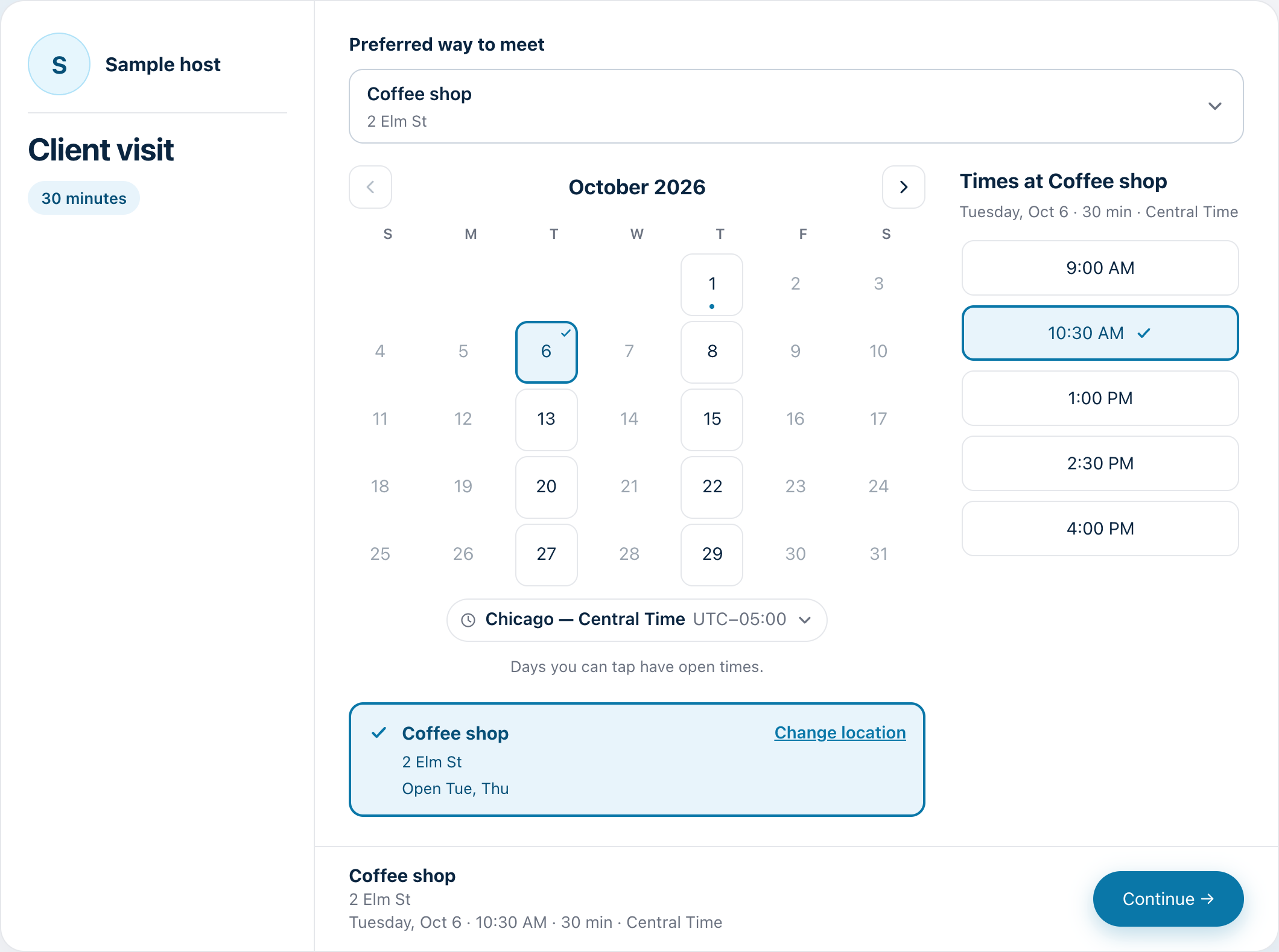Click the 'Days you can tap have open times.' note
Screen dimensions: 1279x952
pos(636,667)
